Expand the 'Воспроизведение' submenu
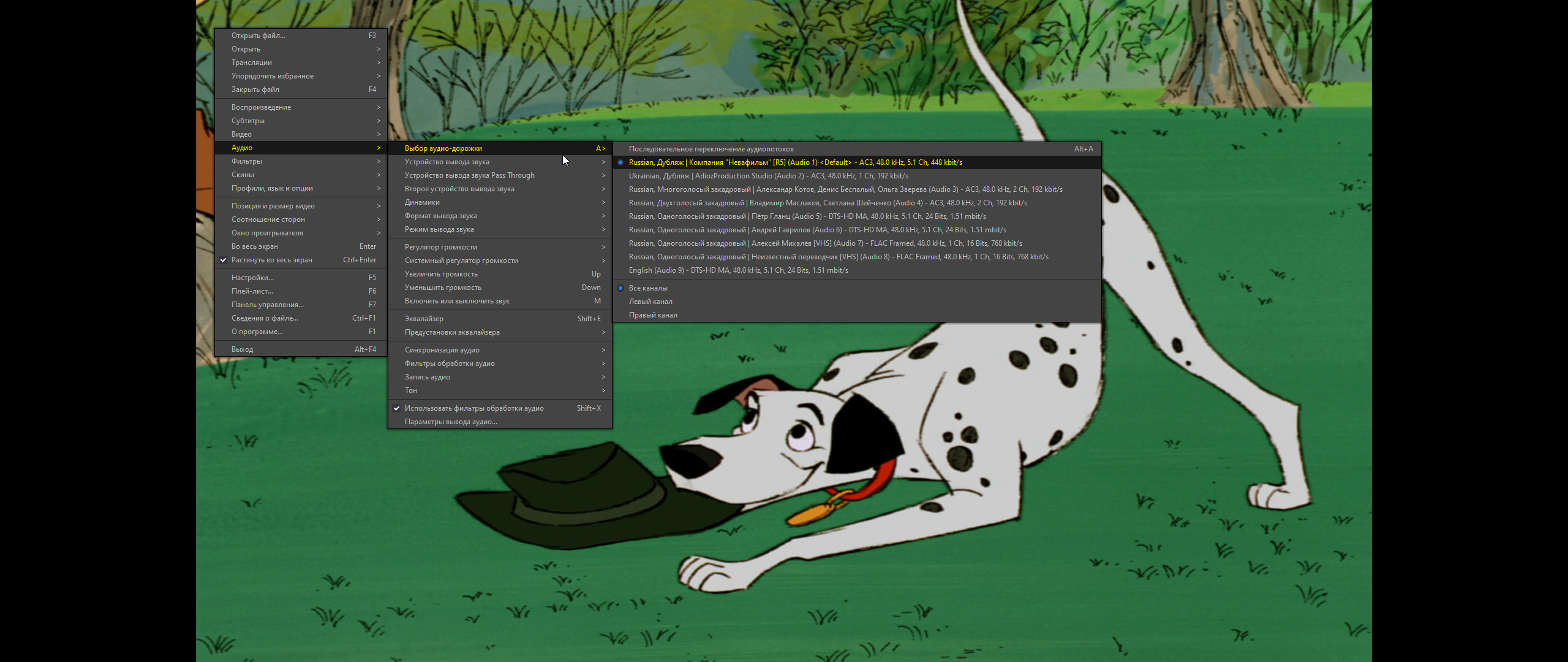Screen dimensions: 1568x662 tap(301, 107)
